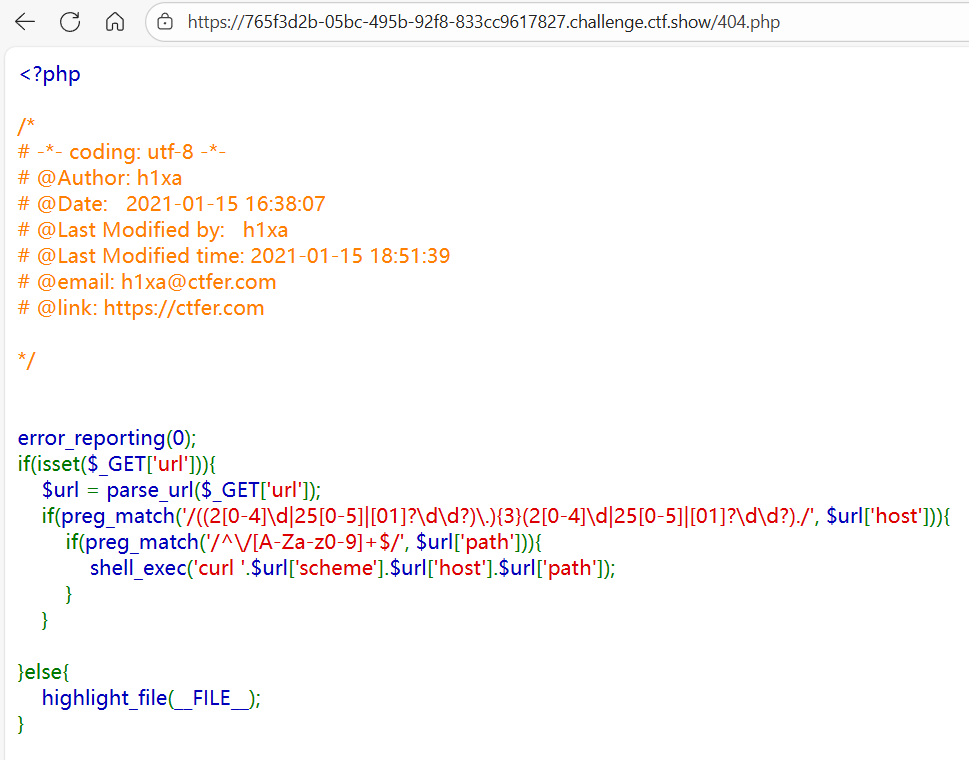This screenshot has height=760, width=969.
Task: Click the "if(isset($_GET['url'])){" line
Action: pos(117,464)
